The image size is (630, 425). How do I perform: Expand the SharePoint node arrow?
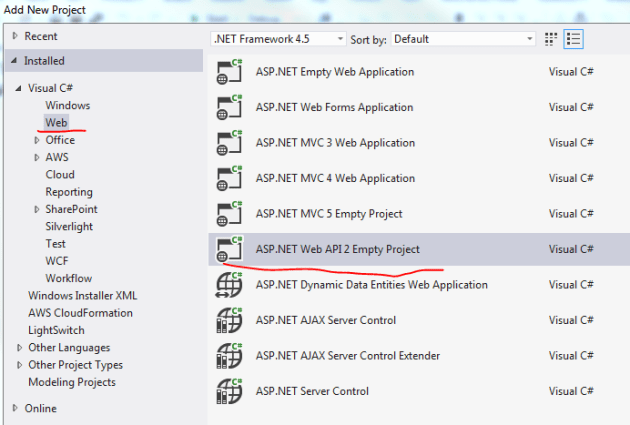pyautogui.click(x=37, y=209)
